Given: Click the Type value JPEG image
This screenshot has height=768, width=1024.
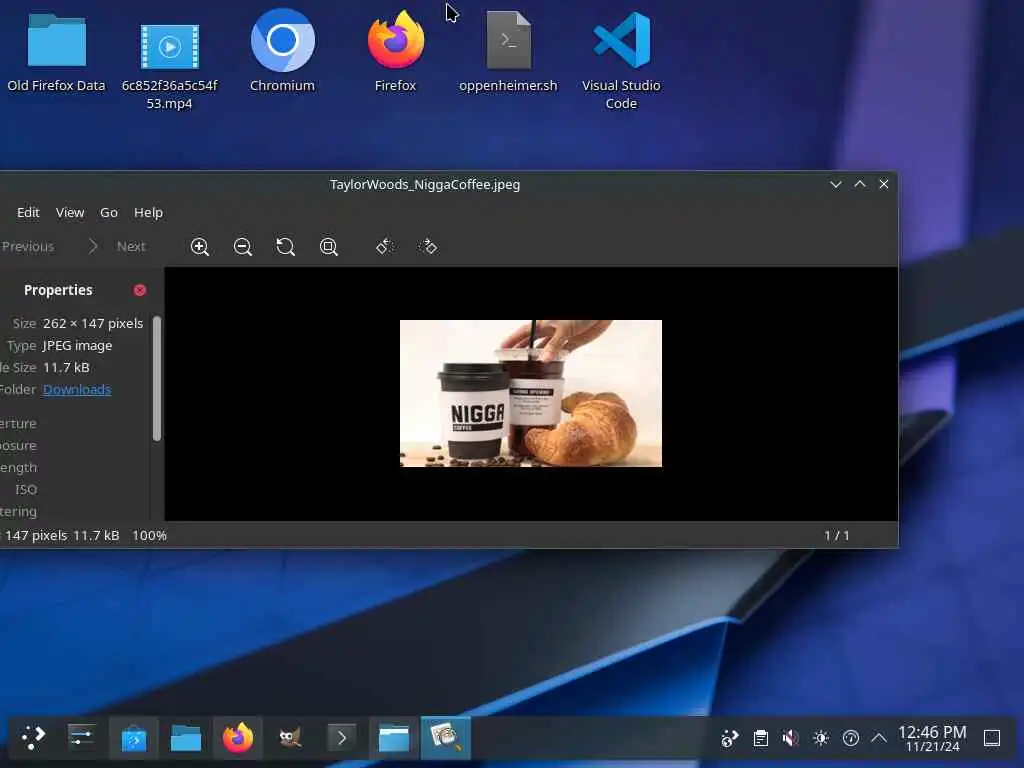Looking at the screenshot, I should coord(77,345).
